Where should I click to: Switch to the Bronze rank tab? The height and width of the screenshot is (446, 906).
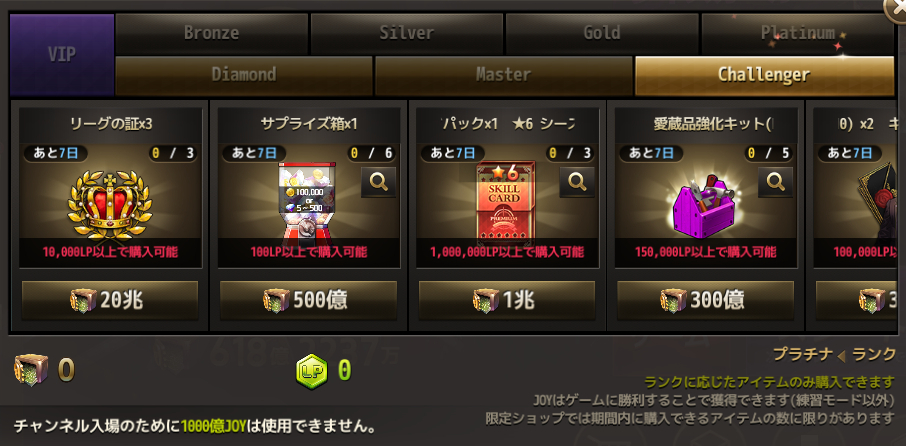[x=211, y=33]
